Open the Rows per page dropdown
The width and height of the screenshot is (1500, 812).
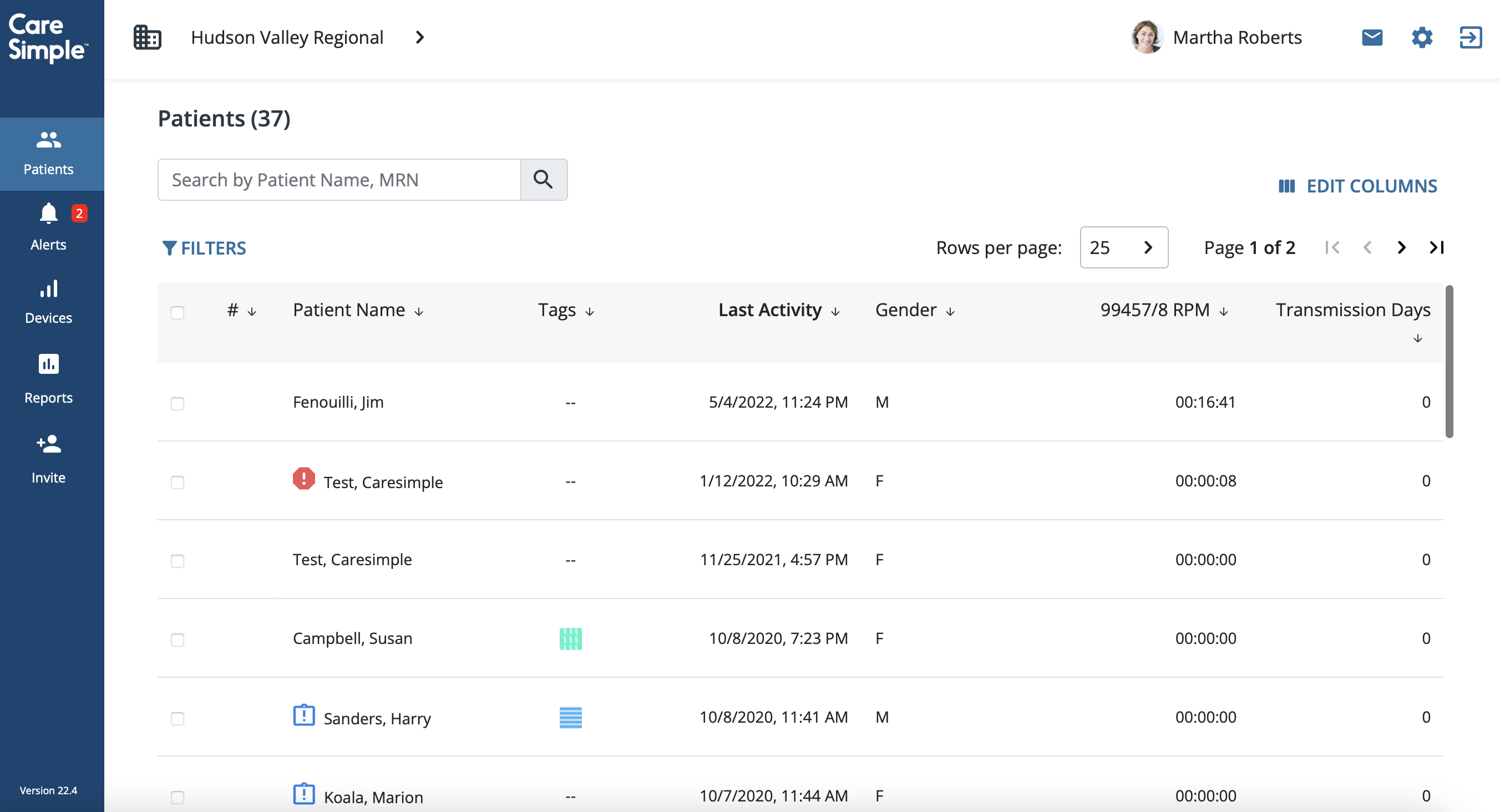1123,247
